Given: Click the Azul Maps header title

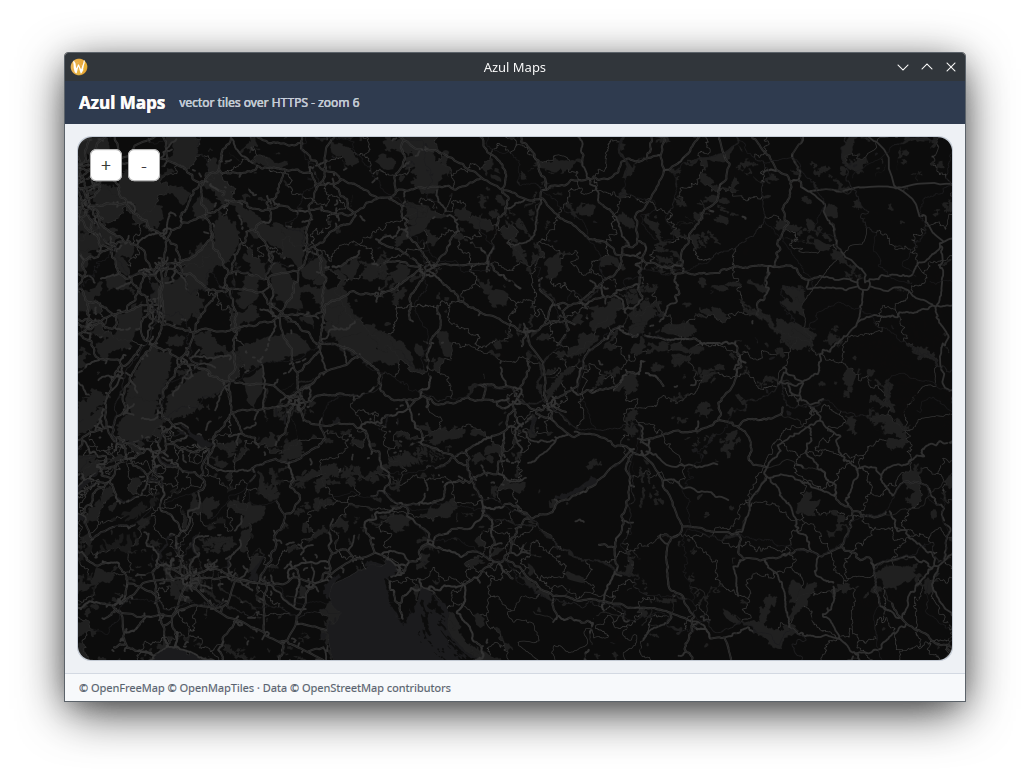Looking at the screenshot, I should 122,103.
